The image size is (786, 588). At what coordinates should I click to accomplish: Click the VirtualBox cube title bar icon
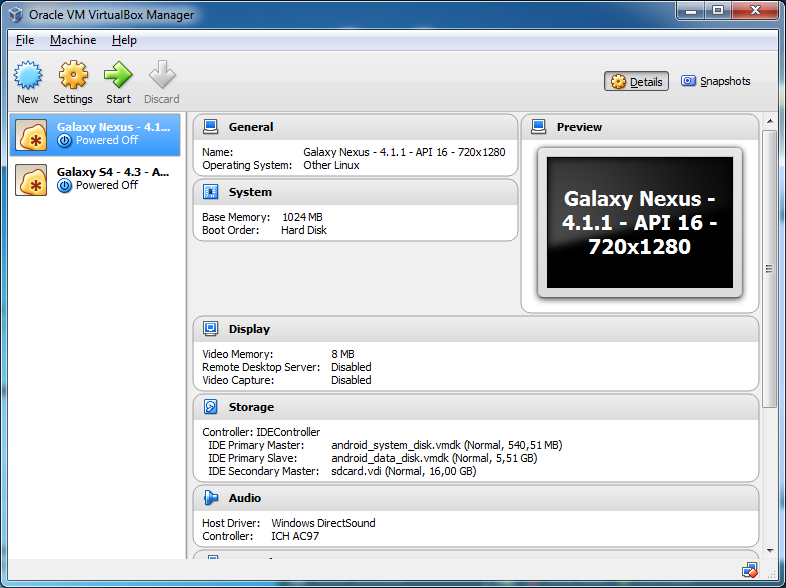click(x=16, y=15)
